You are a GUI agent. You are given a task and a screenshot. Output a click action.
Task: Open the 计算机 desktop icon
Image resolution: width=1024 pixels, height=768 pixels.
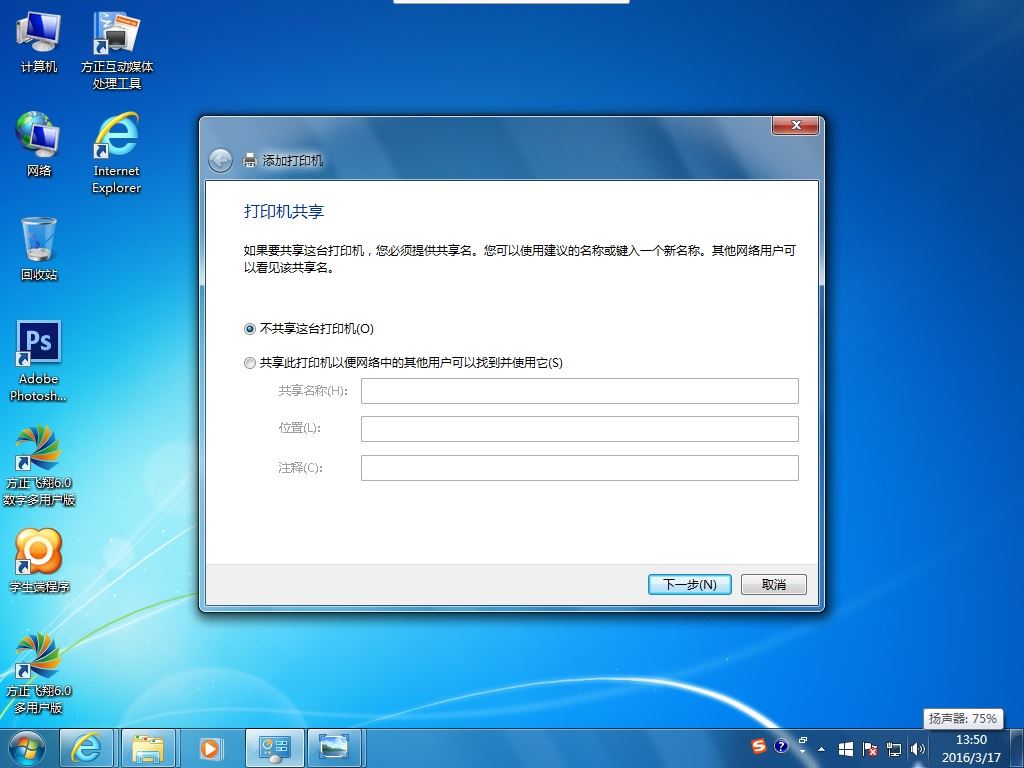click(39, 42)
